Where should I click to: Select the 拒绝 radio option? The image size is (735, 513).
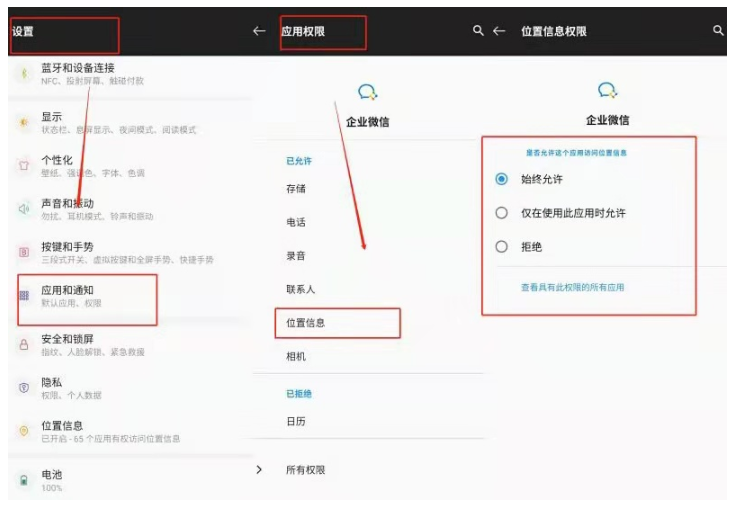tap(502, 247)
